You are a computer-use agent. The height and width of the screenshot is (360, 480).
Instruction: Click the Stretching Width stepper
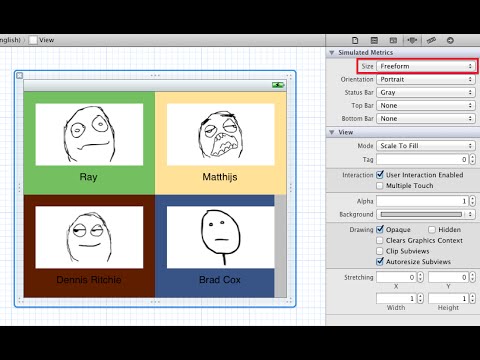click(x=420, y=298)
